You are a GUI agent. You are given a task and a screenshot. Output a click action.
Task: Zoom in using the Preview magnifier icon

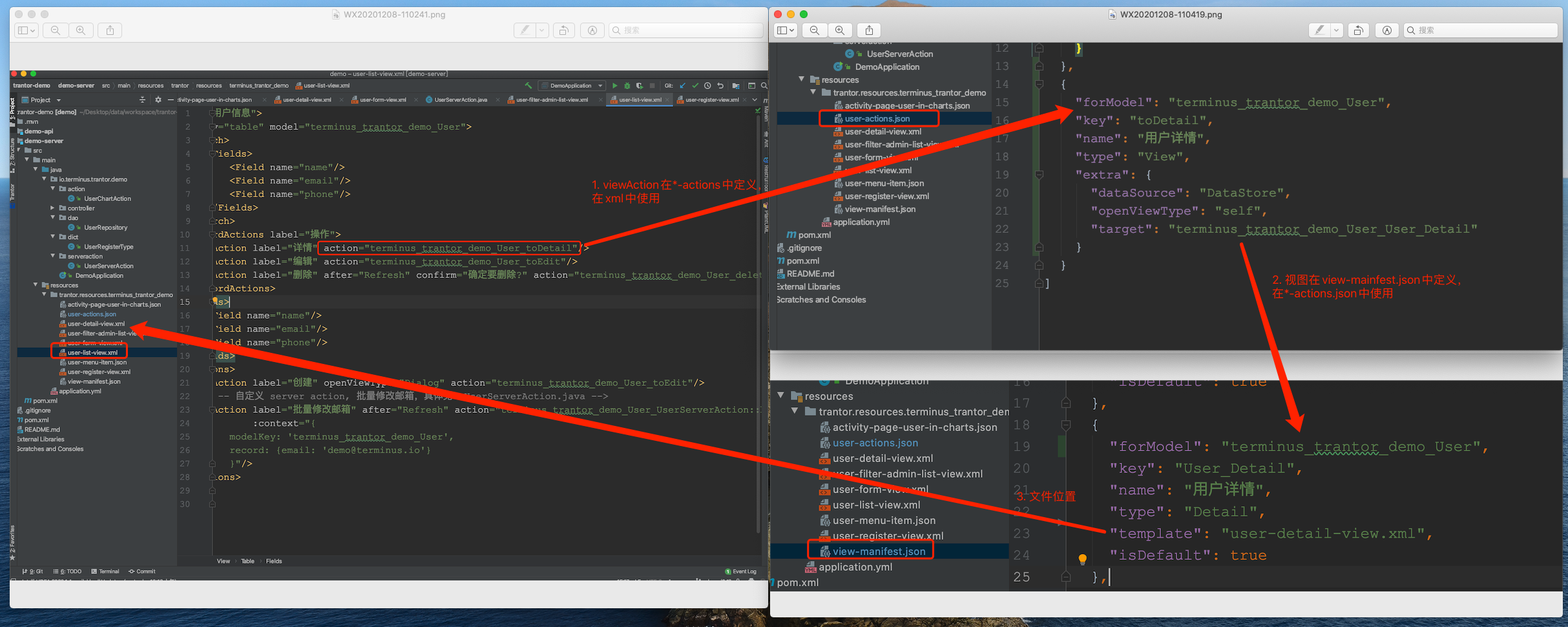pos(81,30)
